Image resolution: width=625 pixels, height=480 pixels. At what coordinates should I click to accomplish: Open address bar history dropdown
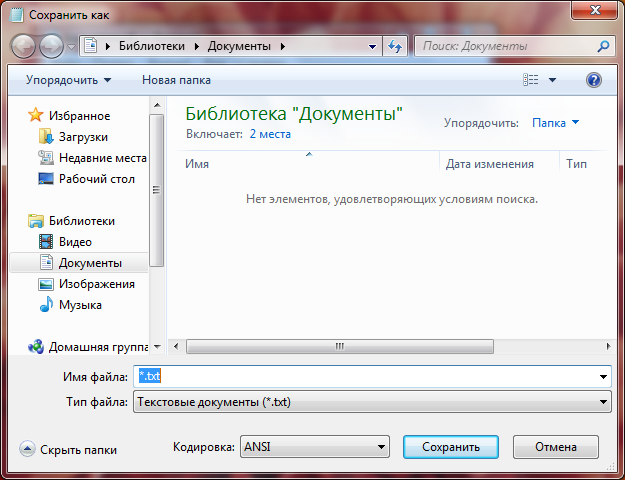click(x=372, y=47)
